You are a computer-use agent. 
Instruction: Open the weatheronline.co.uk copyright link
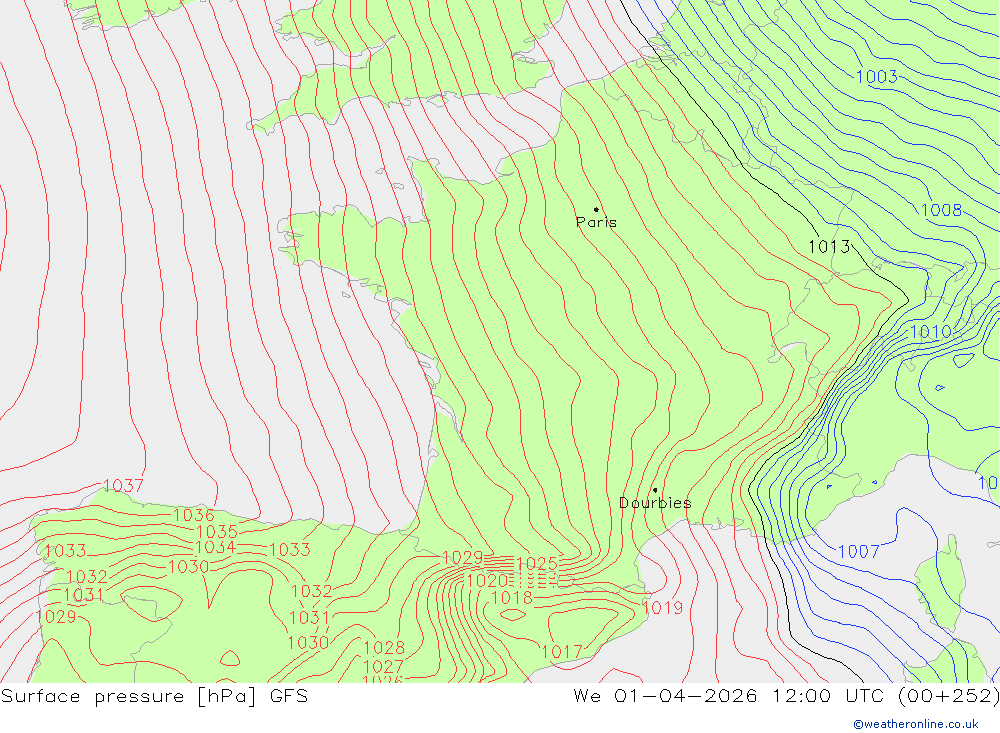[916, 724]
